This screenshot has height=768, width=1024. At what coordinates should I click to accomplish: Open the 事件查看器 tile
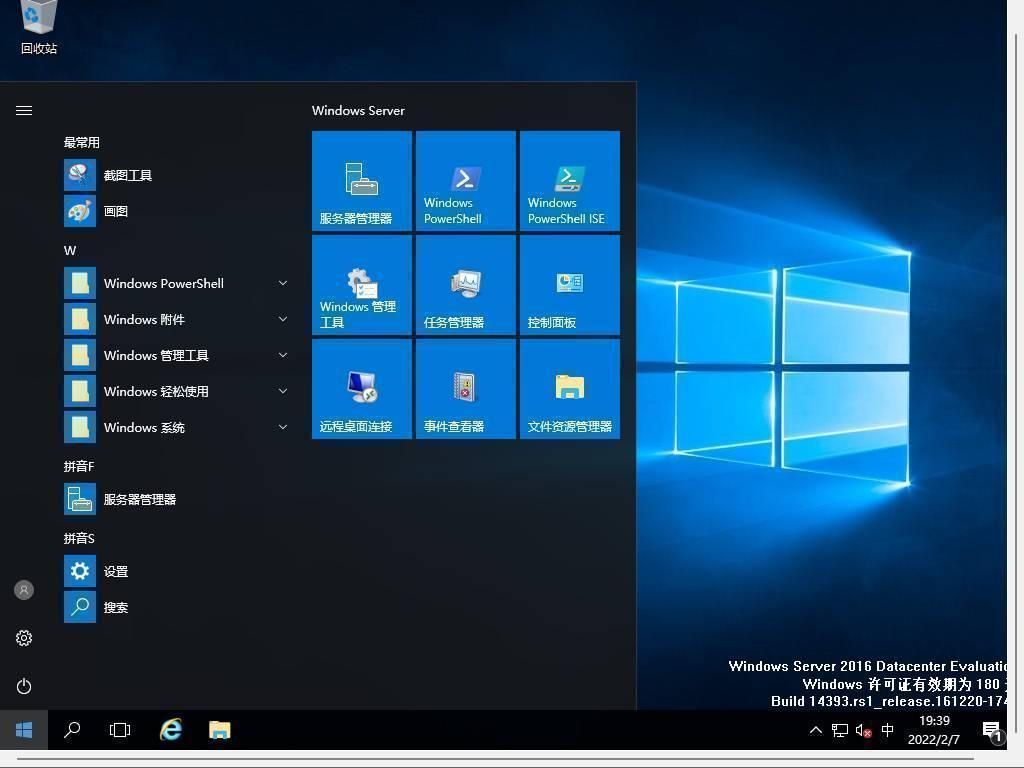pos(466,389)
